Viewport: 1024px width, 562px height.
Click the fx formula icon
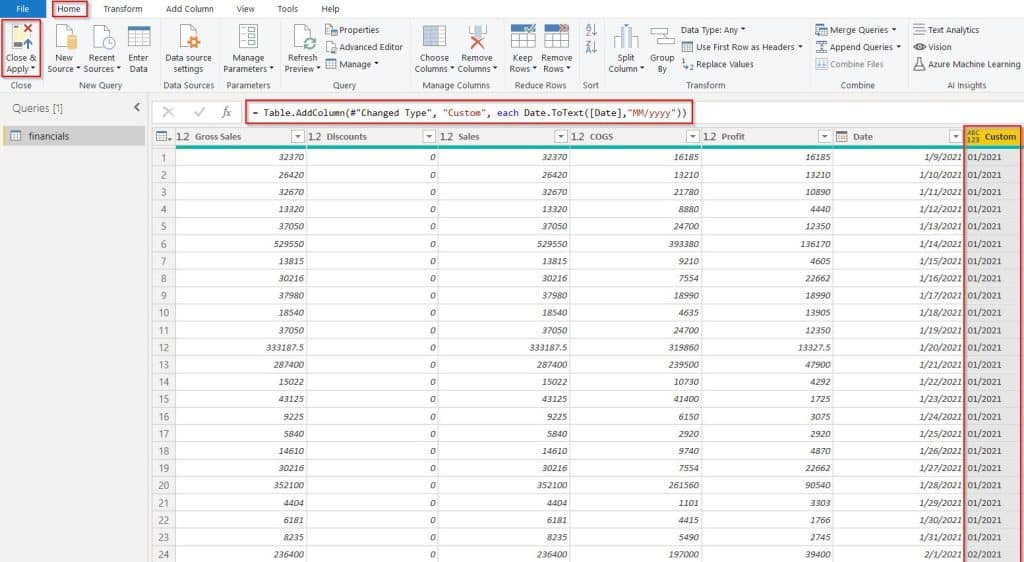[226, 112]
